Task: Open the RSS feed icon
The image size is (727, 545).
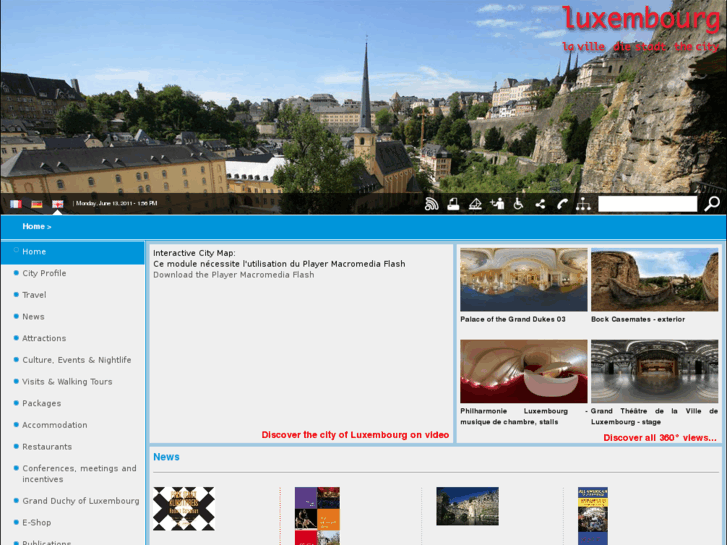Action: click(432, 204)
